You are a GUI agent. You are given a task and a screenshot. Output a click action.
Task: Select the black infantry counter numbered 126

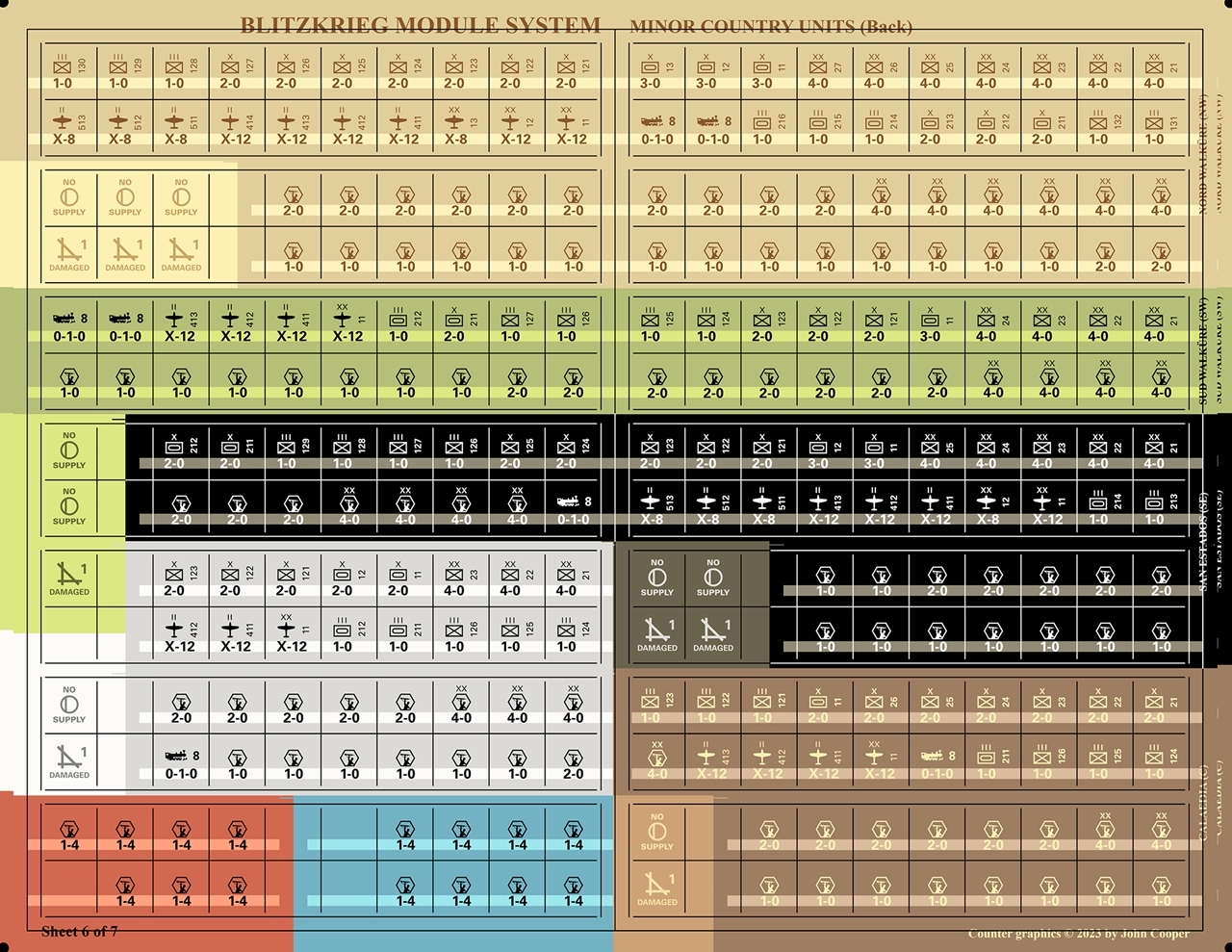pos(461,453)
